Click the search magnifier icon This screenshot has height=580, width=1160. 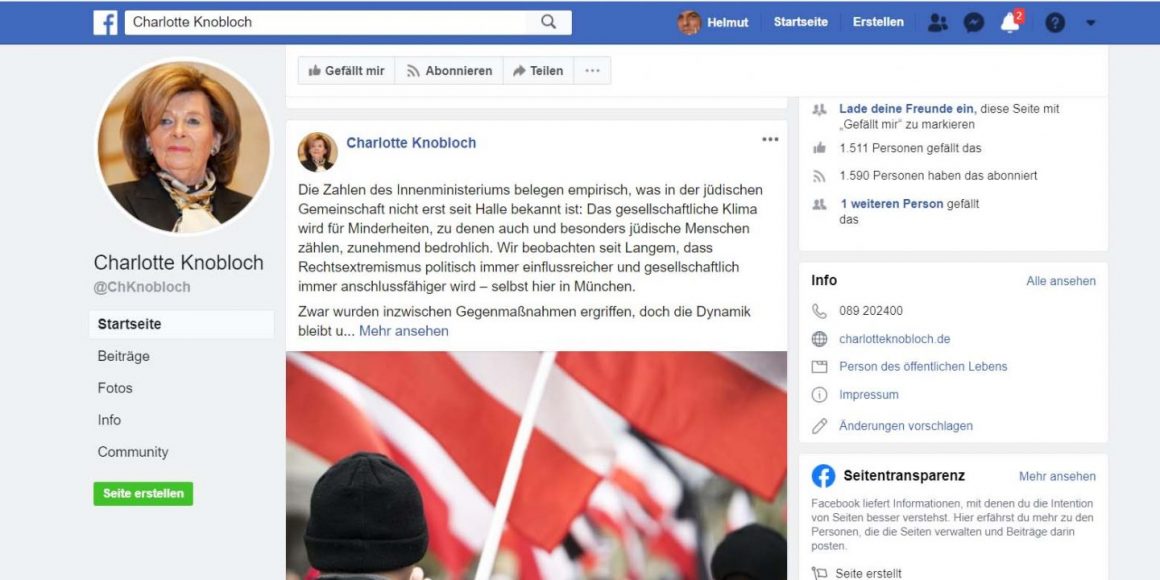pyautogui.click(x=548, y=22)
